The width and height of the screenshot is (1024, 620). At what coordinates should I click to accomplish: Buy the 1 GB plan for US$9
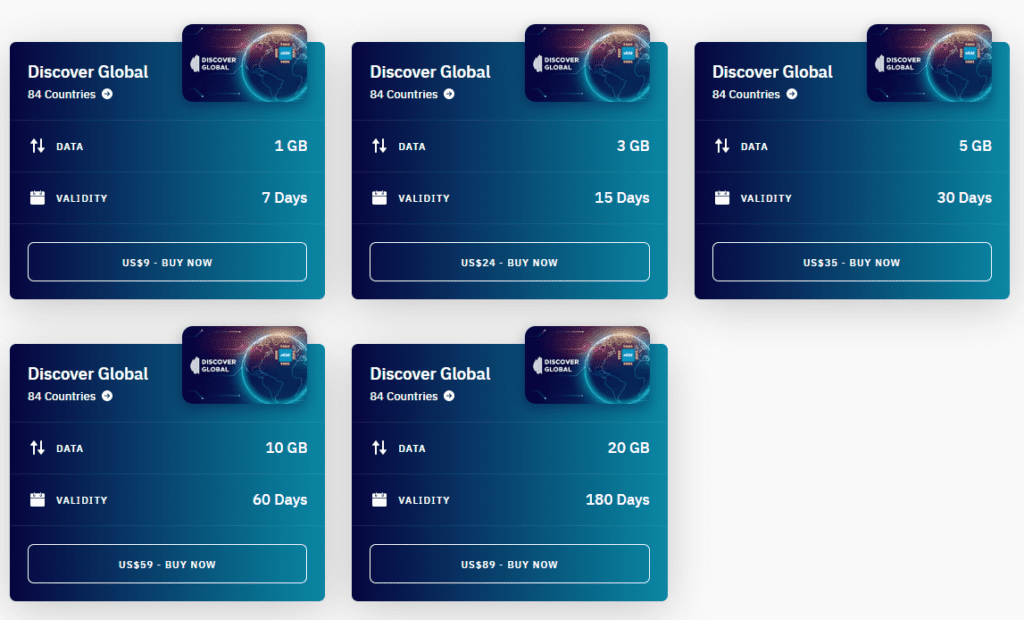[x=167, y=262]
